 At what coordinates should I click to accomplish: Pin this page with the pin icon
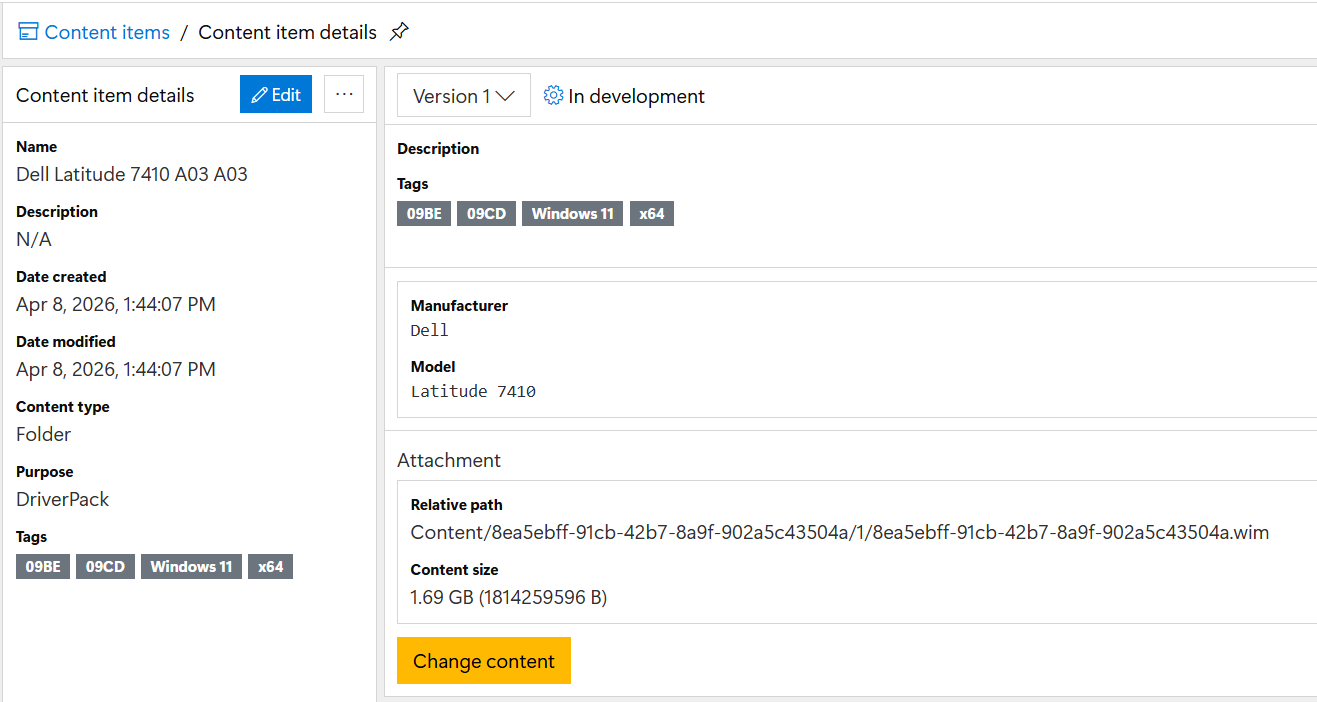399,32
